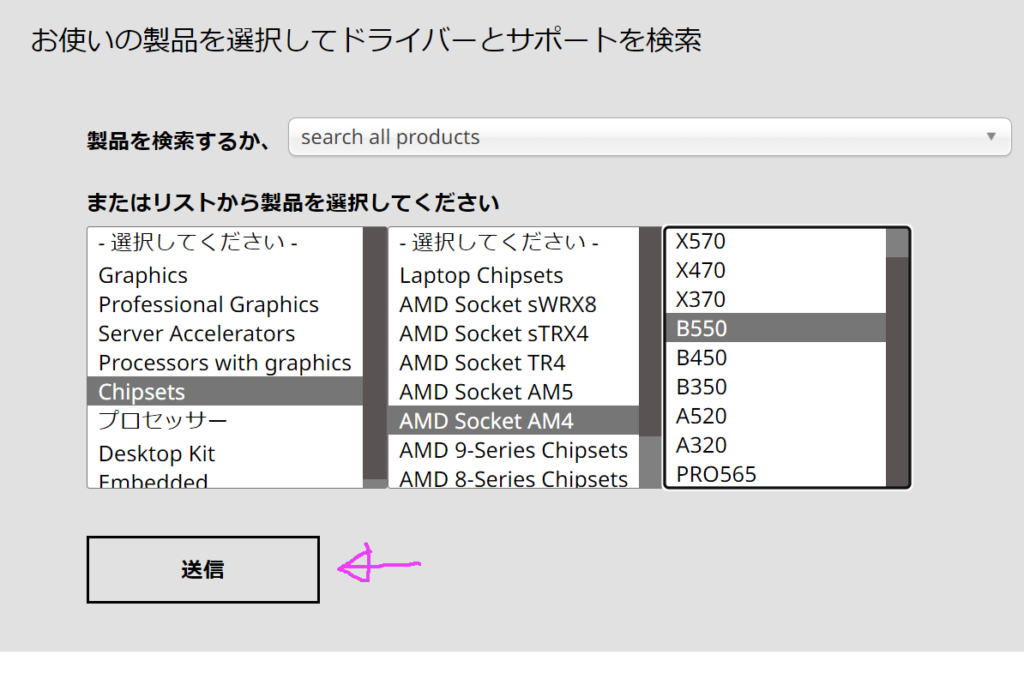This screenshot has height=685, width=1024.
Task: Select PRO565 chipset
Action: coord(776,473)
